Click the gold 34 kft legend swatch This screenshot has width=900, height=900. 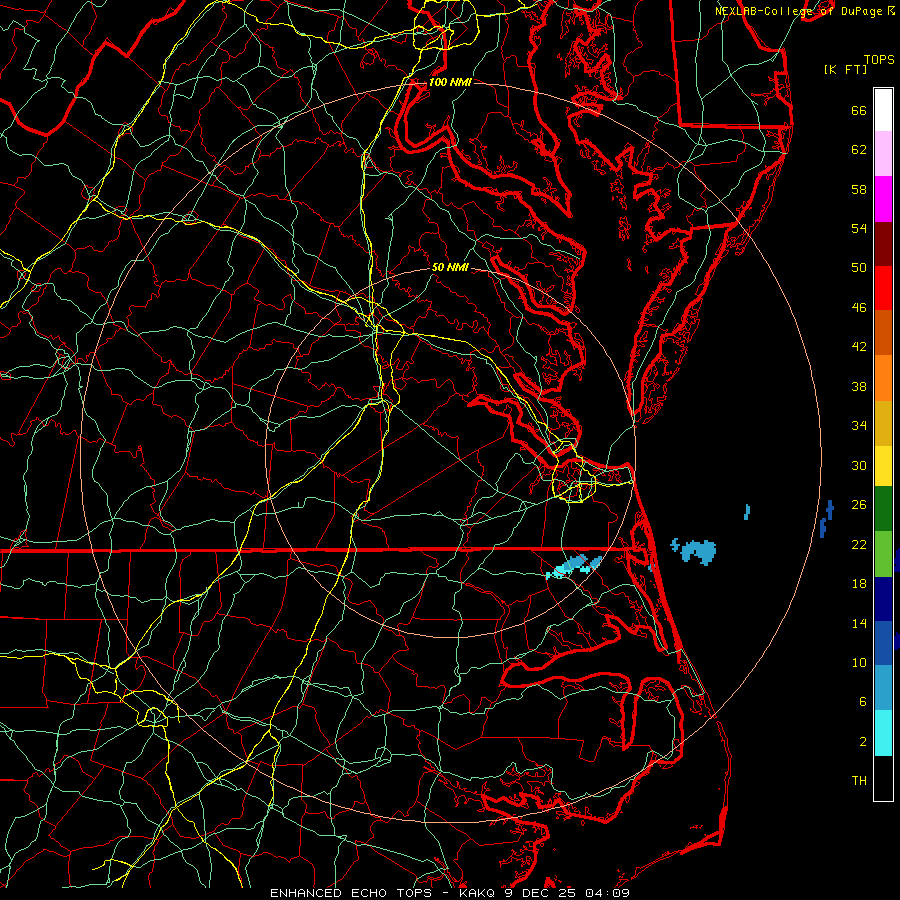coord(883,424)
